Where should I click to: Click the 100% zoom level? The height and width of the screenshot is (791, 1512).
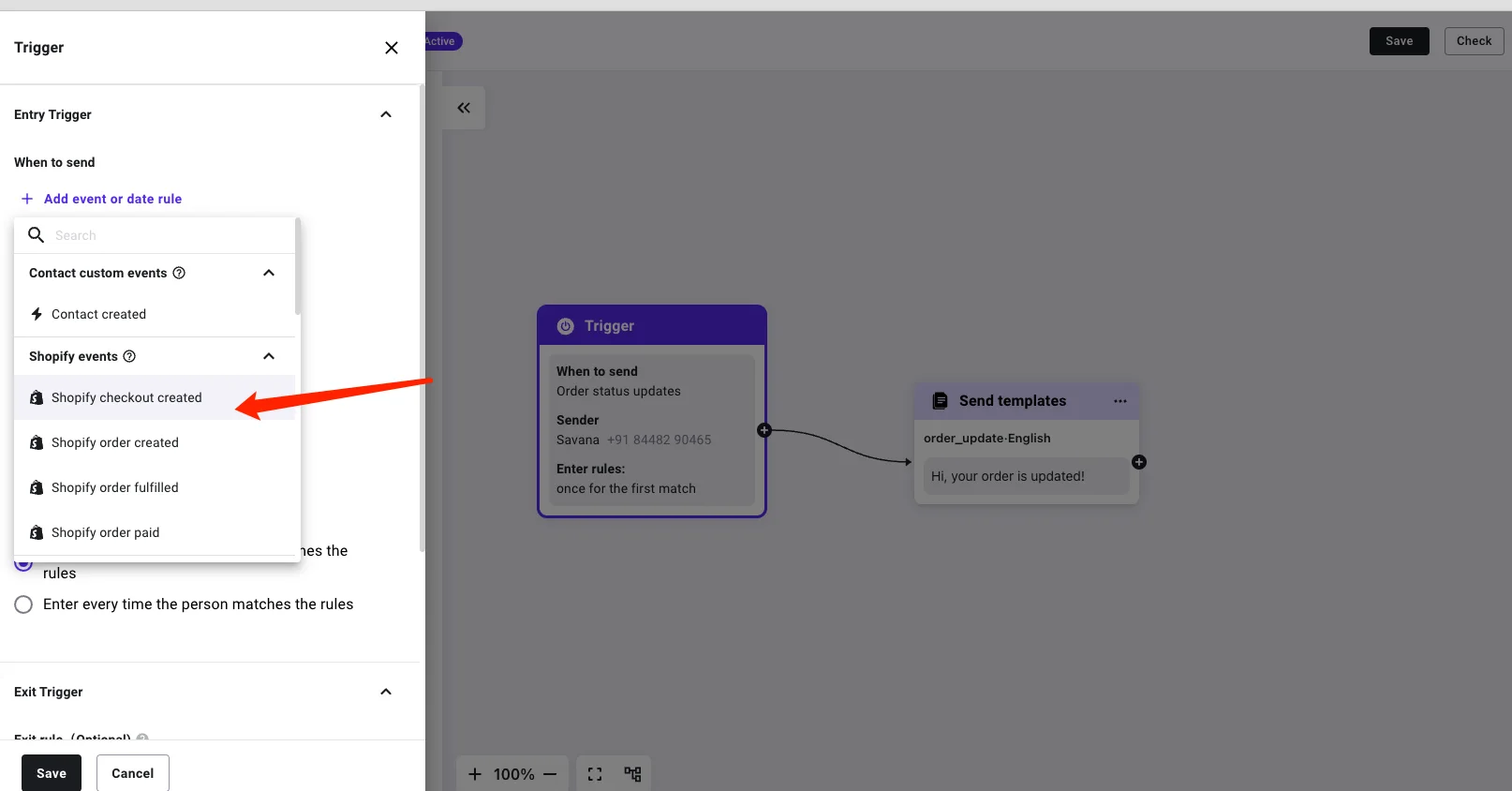[x=514, y=774]
